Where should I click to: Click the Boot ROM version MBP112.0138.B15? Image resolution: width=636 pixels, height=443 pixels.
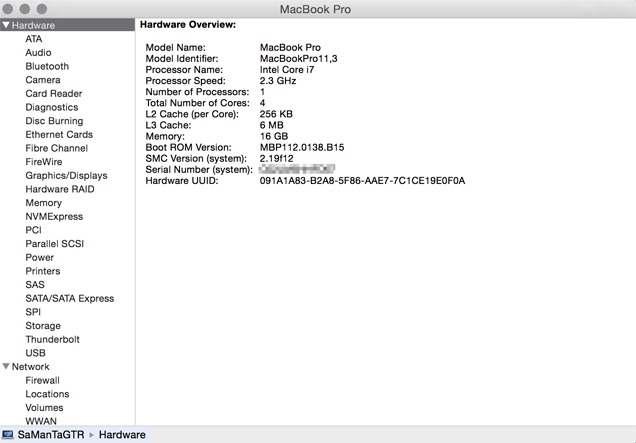[302, 147]
